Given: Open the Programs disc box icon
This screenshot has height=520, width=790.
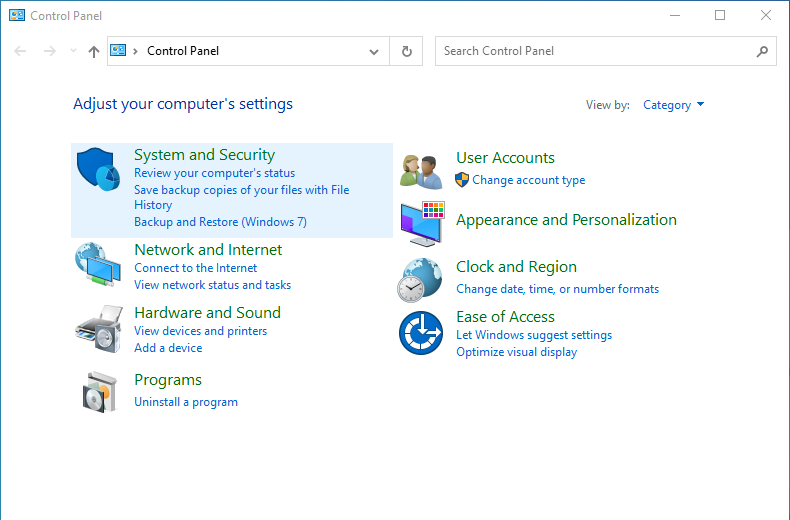Looking at the screenshot, I should pos(100,393).
